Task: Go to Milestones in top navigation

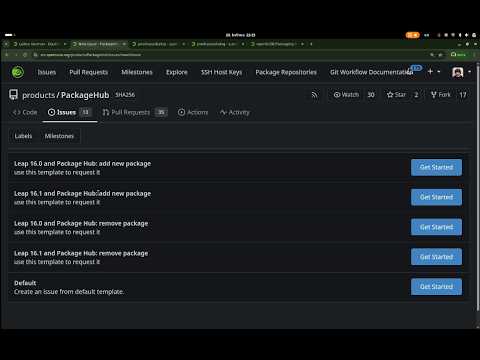Action: (137, 72)
